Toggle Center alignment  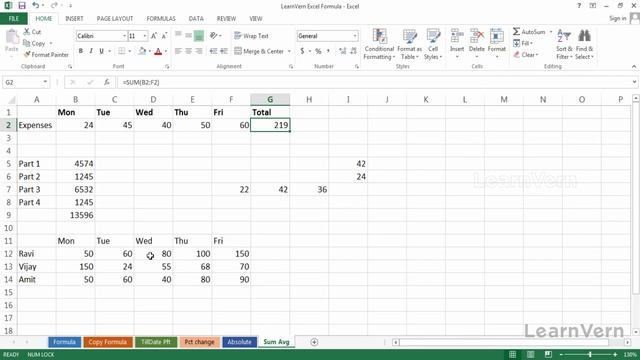pos(189,51)
